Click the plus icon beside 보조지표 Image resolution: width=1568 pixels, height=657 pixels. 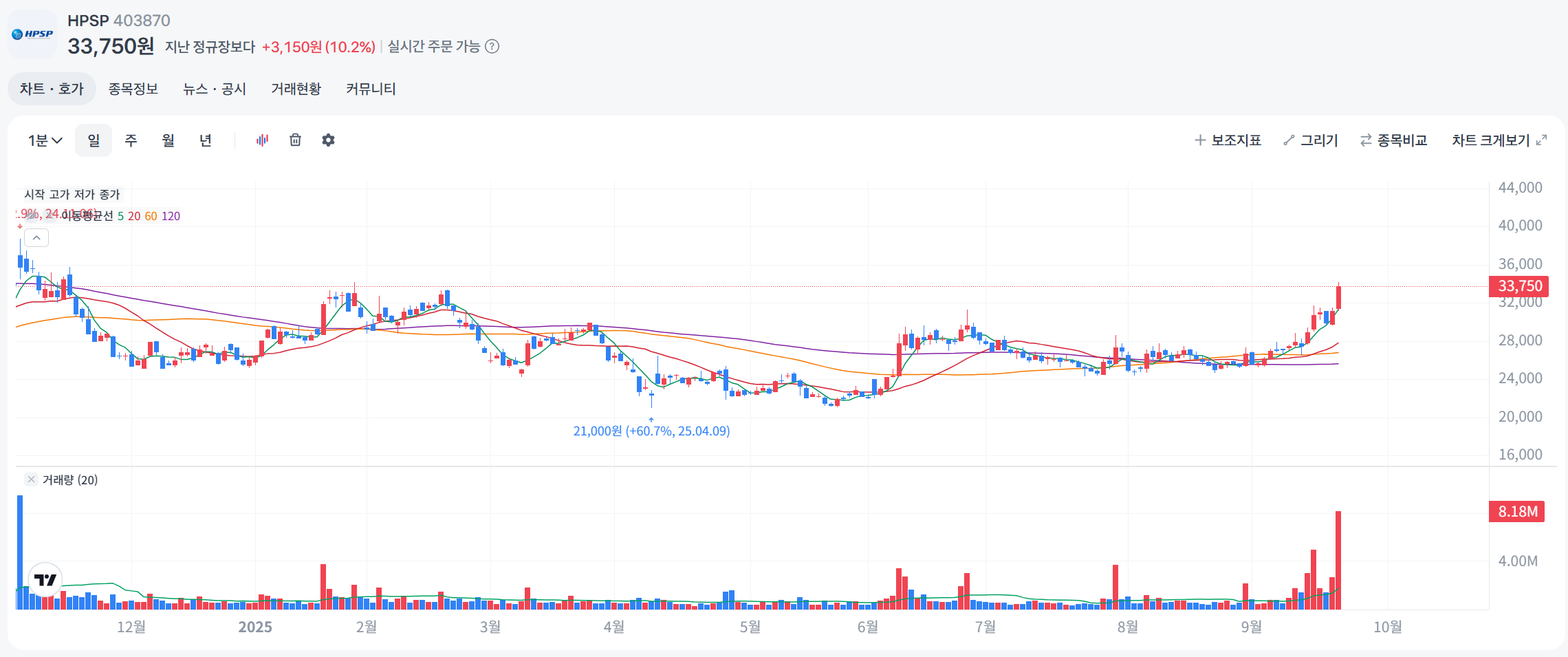1200,140
